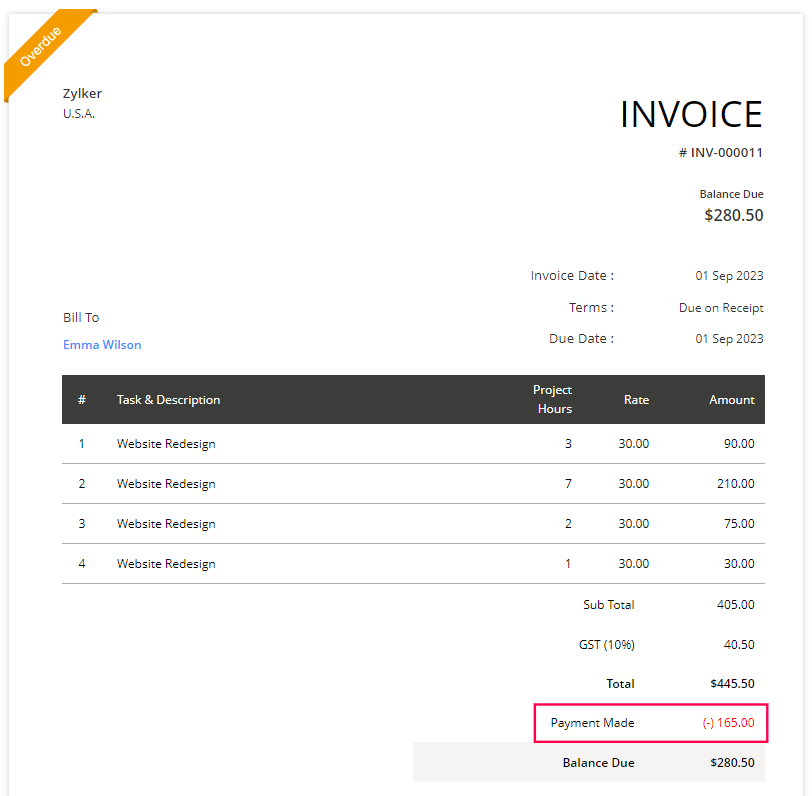Click the Balance Due $280.50 amount at top
The height and width of the screenshot is (796, 812).
coord(733,215)
